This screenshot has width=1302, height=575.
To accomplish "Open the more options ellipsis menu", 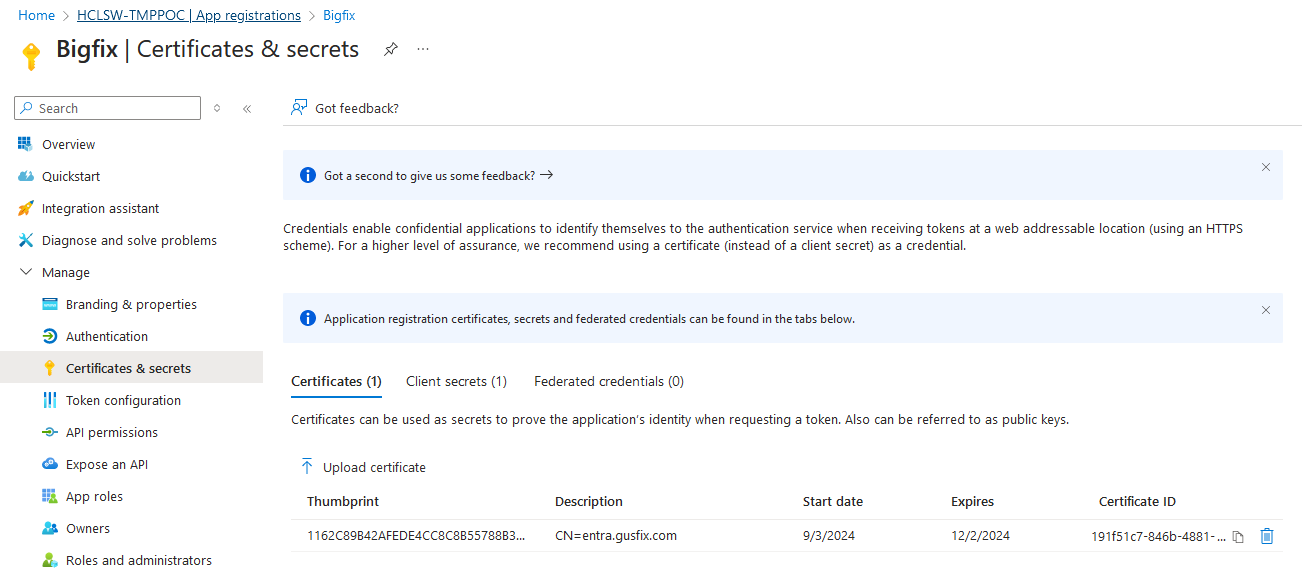I will click(x=423, y=49).
